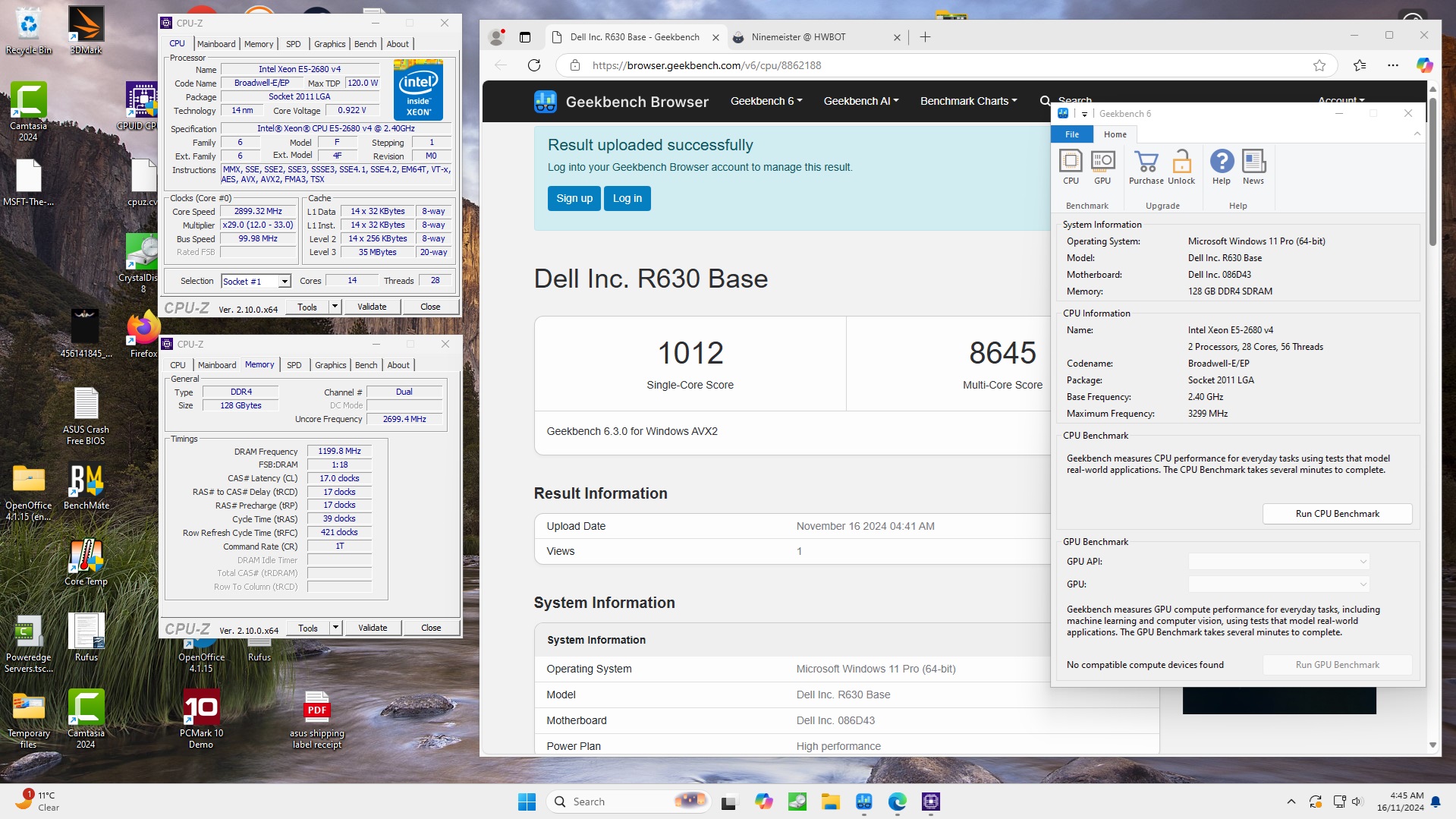Open Copilot icon in Edge toolbar
The height and width of the screenshot is (819, 1456).
pos(1424,65)
